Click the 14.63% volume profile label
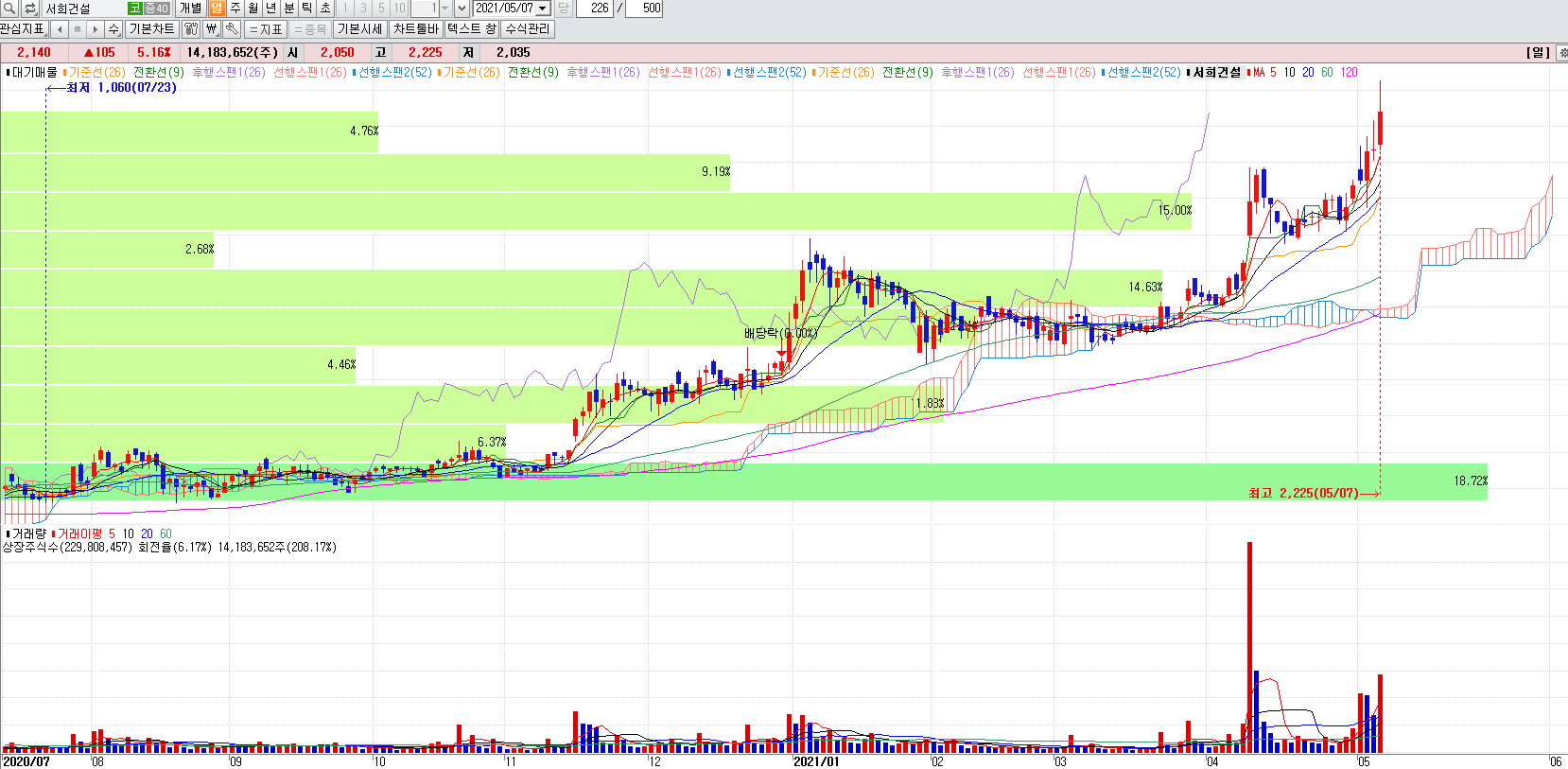This screenshot has height=769, width=1568. (x=1145, y=288)
